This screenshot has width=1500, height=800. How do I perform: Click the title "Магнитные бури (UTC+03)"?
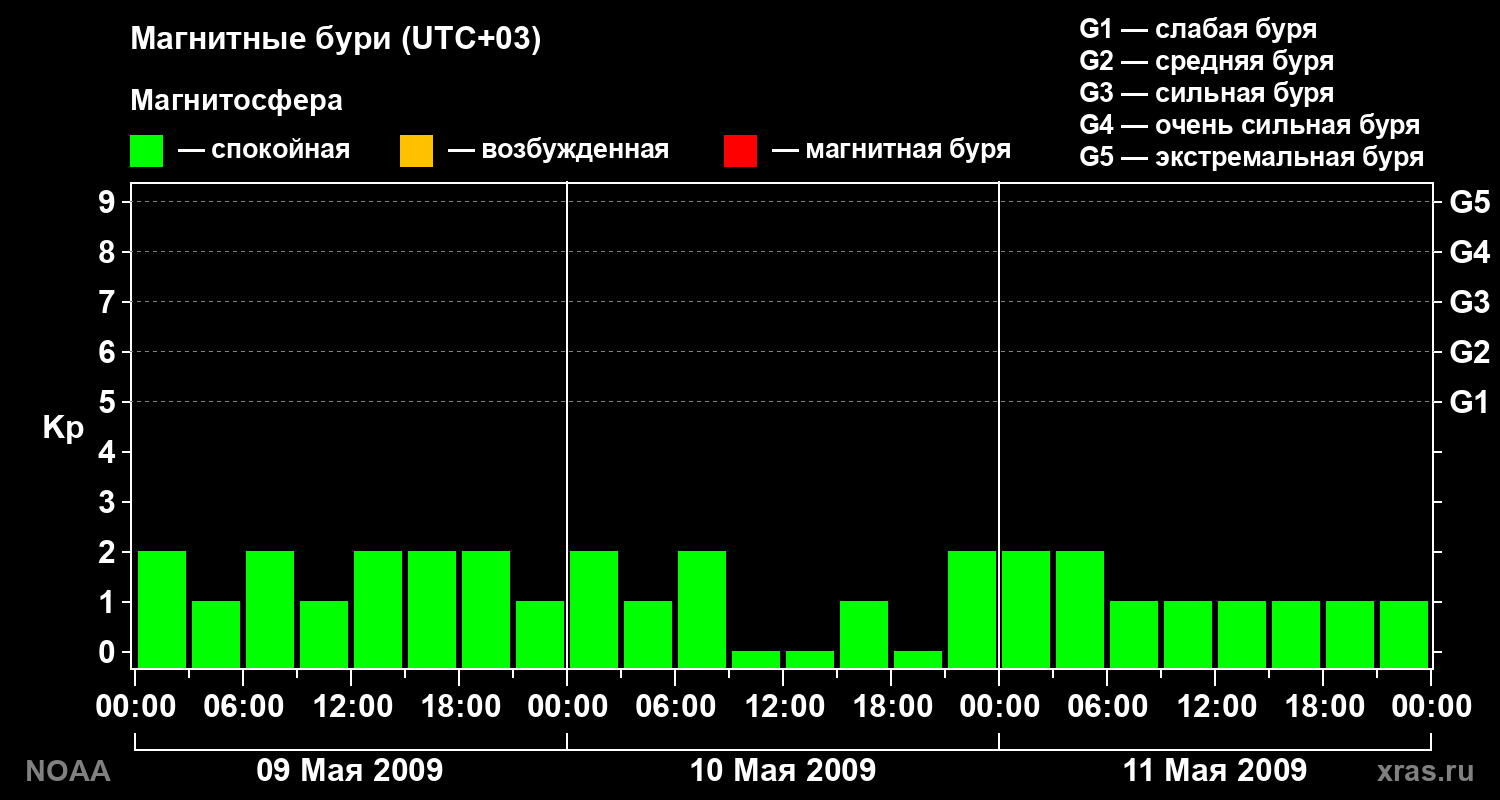(336, 40)
